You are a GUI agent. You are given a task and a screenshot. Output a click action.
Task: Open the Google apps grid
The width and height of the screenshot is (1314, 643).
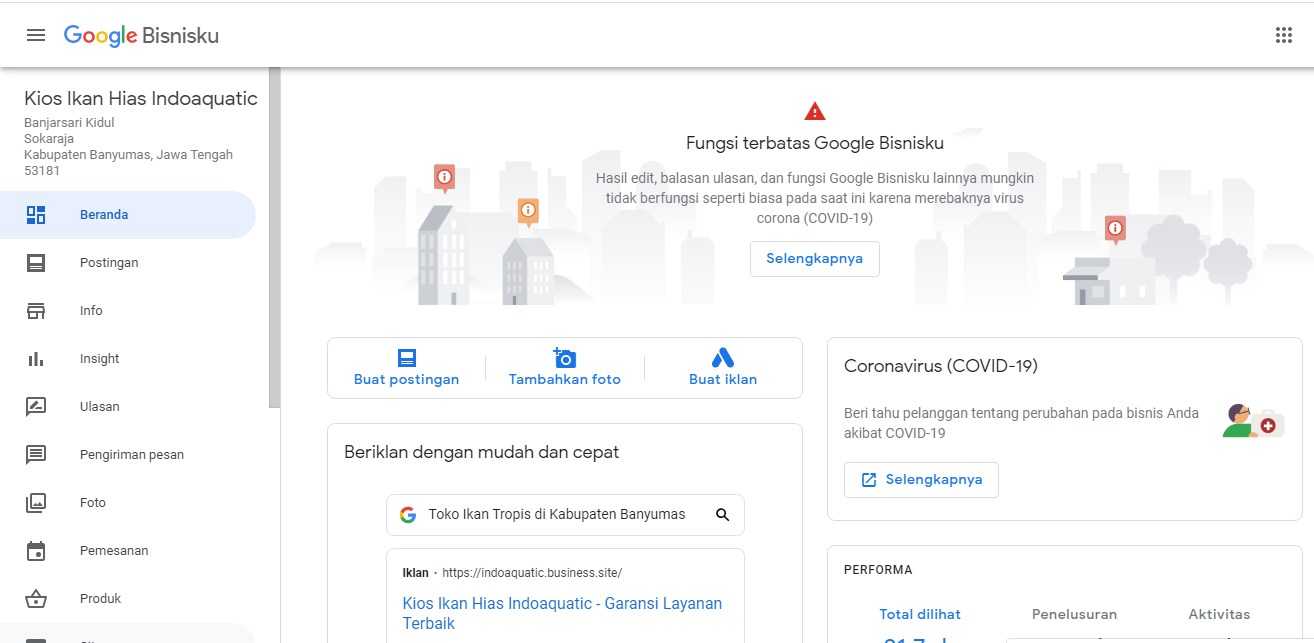(x=1284, y=35)
